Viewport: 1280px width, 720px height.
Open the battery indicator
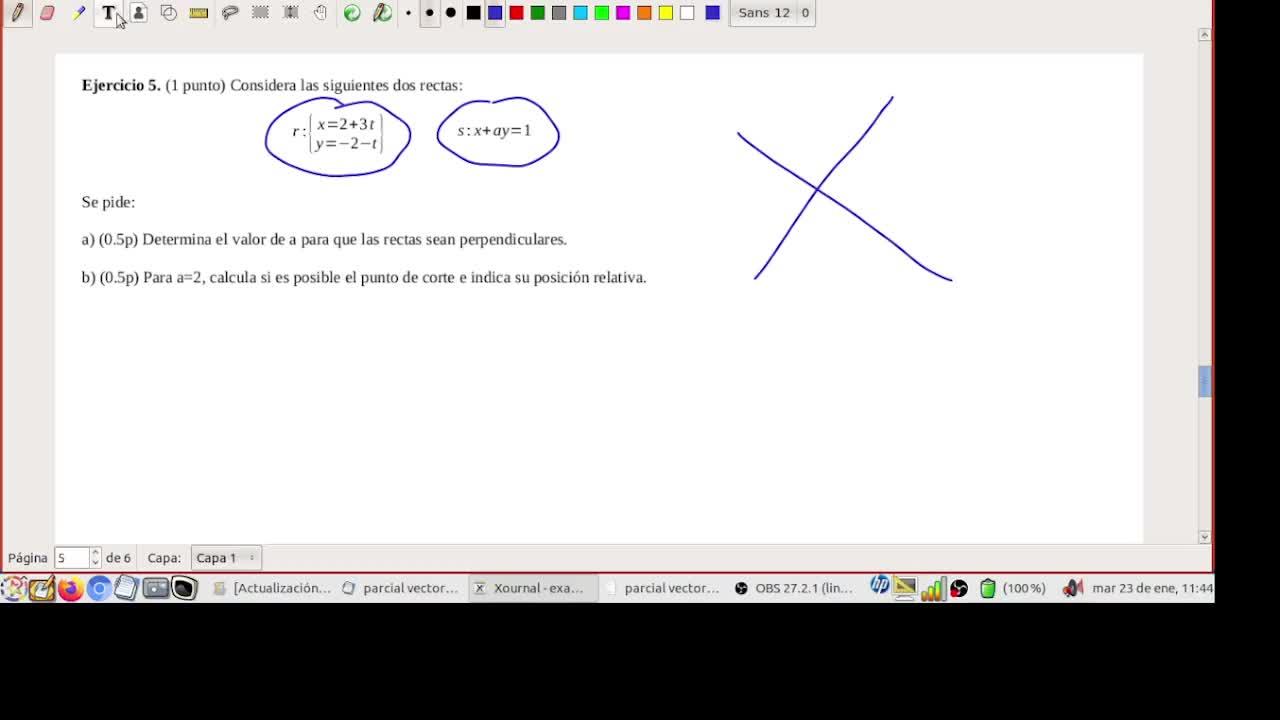[x=1012, y=588]
